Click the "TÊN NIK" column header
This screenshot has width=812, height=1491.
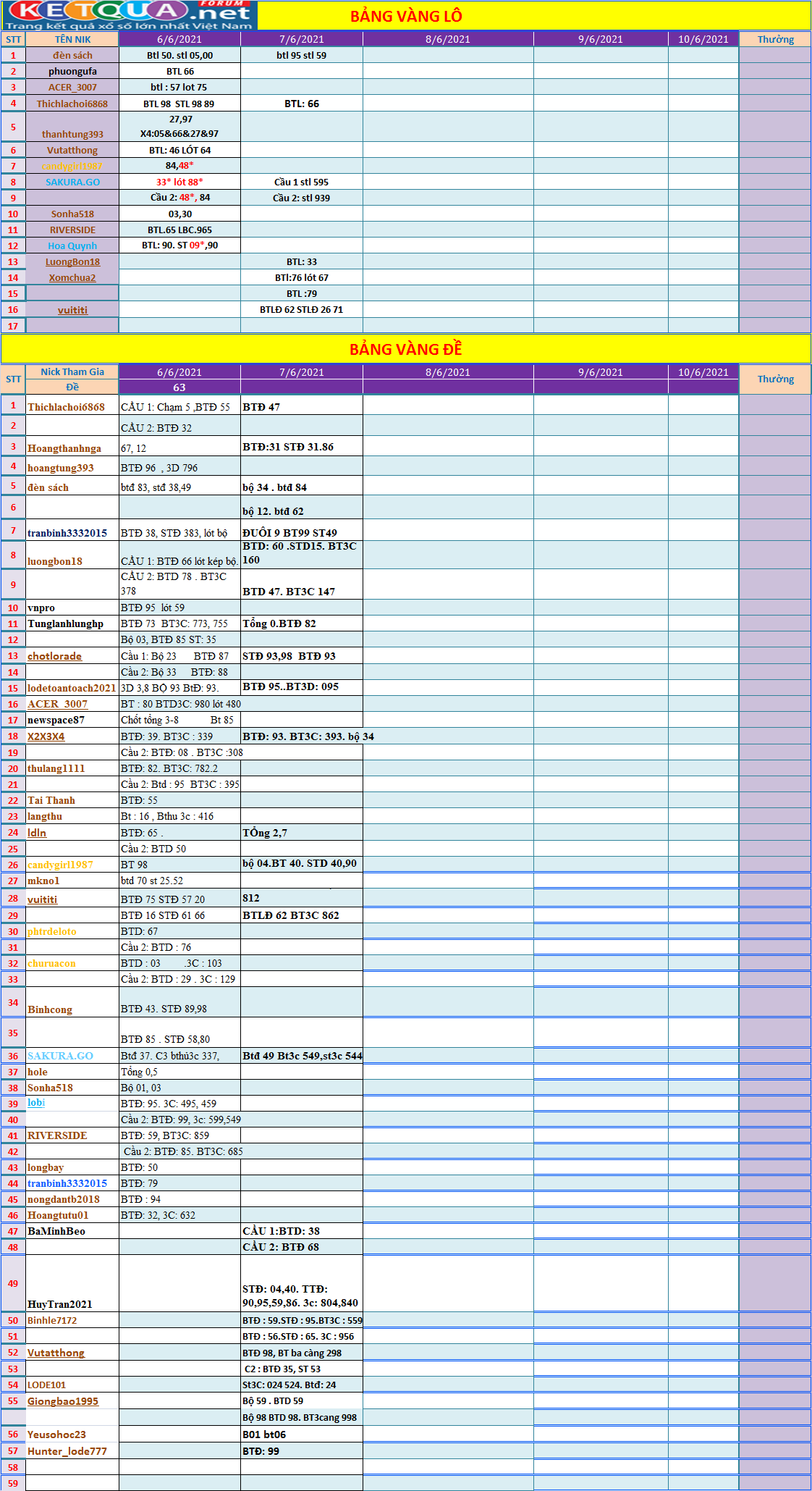(72, 40)
